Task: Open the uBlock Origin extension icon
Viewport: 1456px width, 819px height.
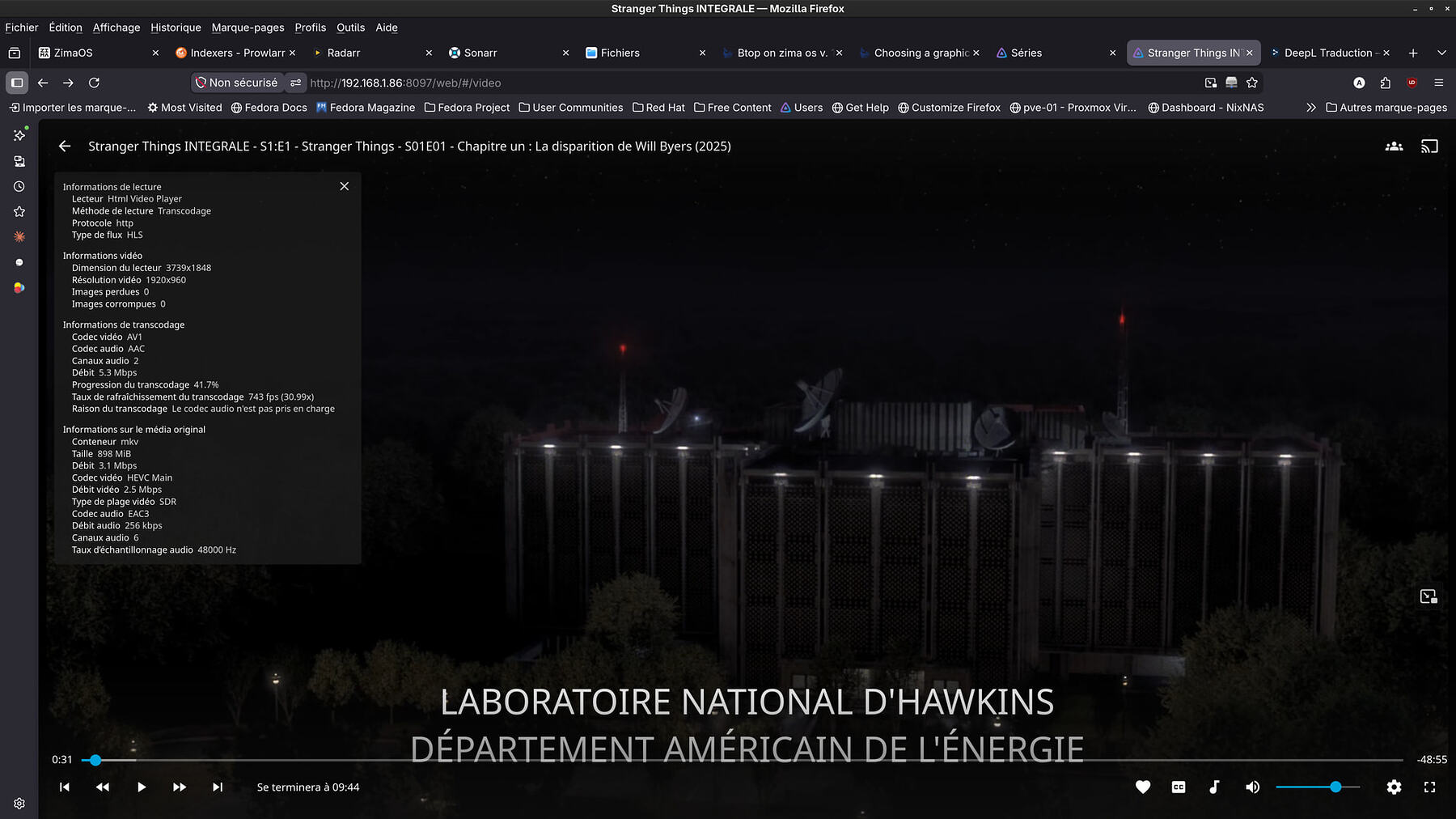Action: pyautogui.click(x=1412, y=83)
